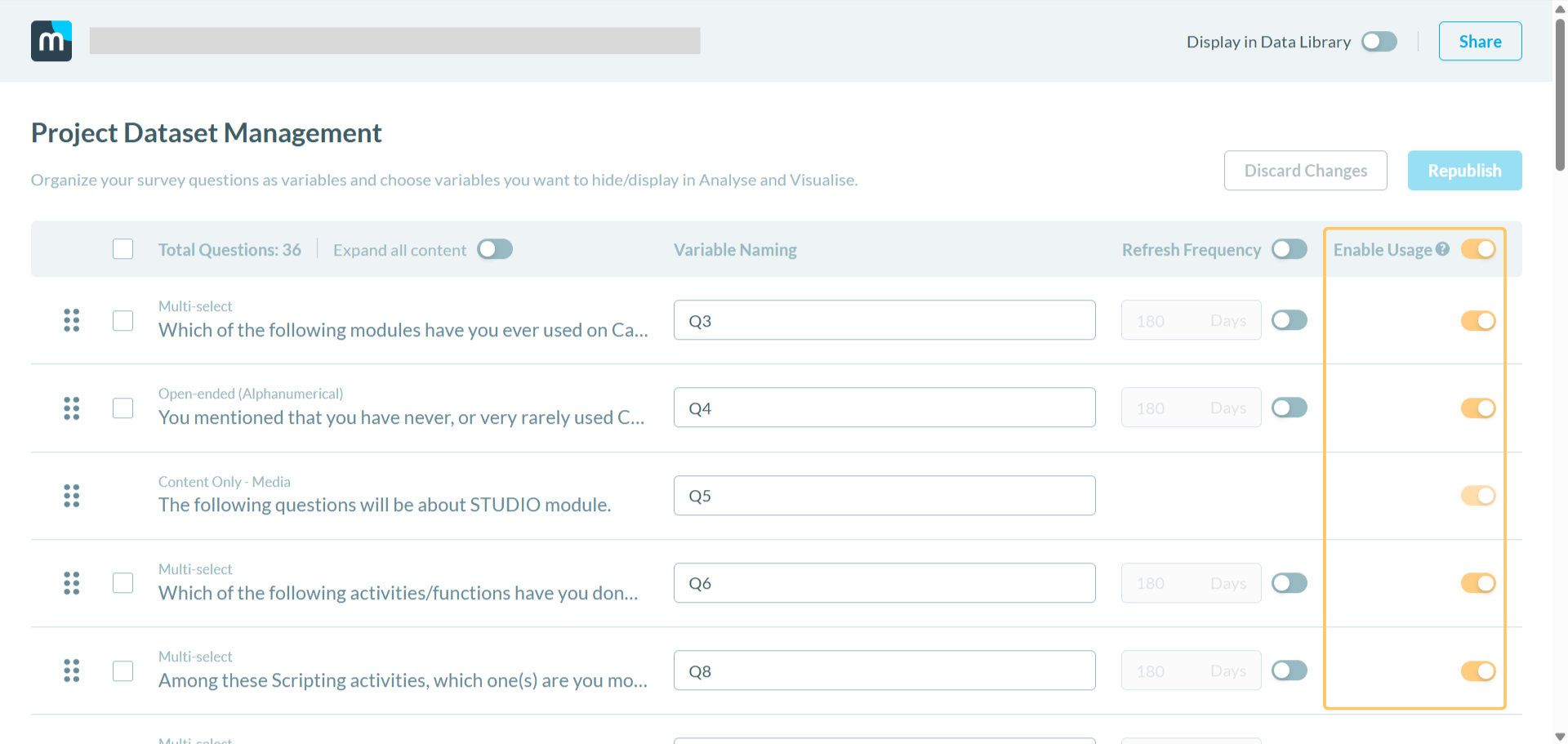Viewport: 1568px width, 744px height.
Task: Click the app logo icon
Action: click(x=51, y=41)
